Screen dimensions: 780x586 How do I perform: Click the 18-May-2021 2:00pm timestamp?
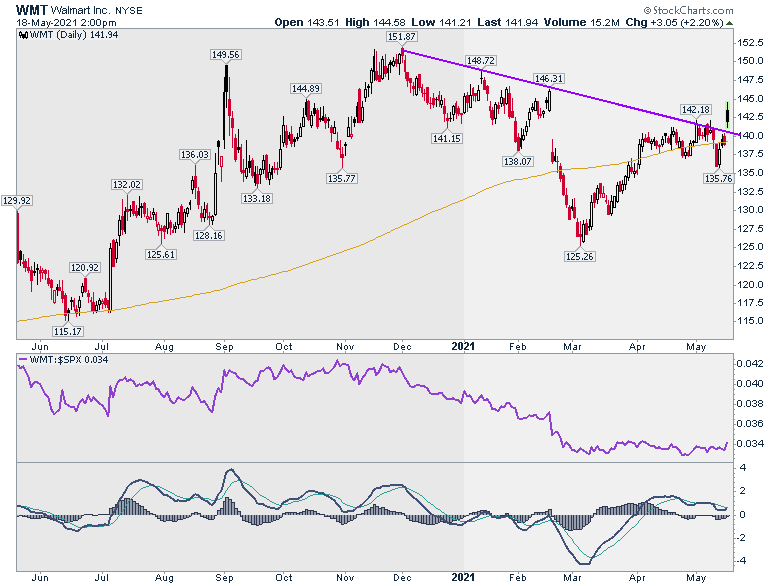(66, 23)
